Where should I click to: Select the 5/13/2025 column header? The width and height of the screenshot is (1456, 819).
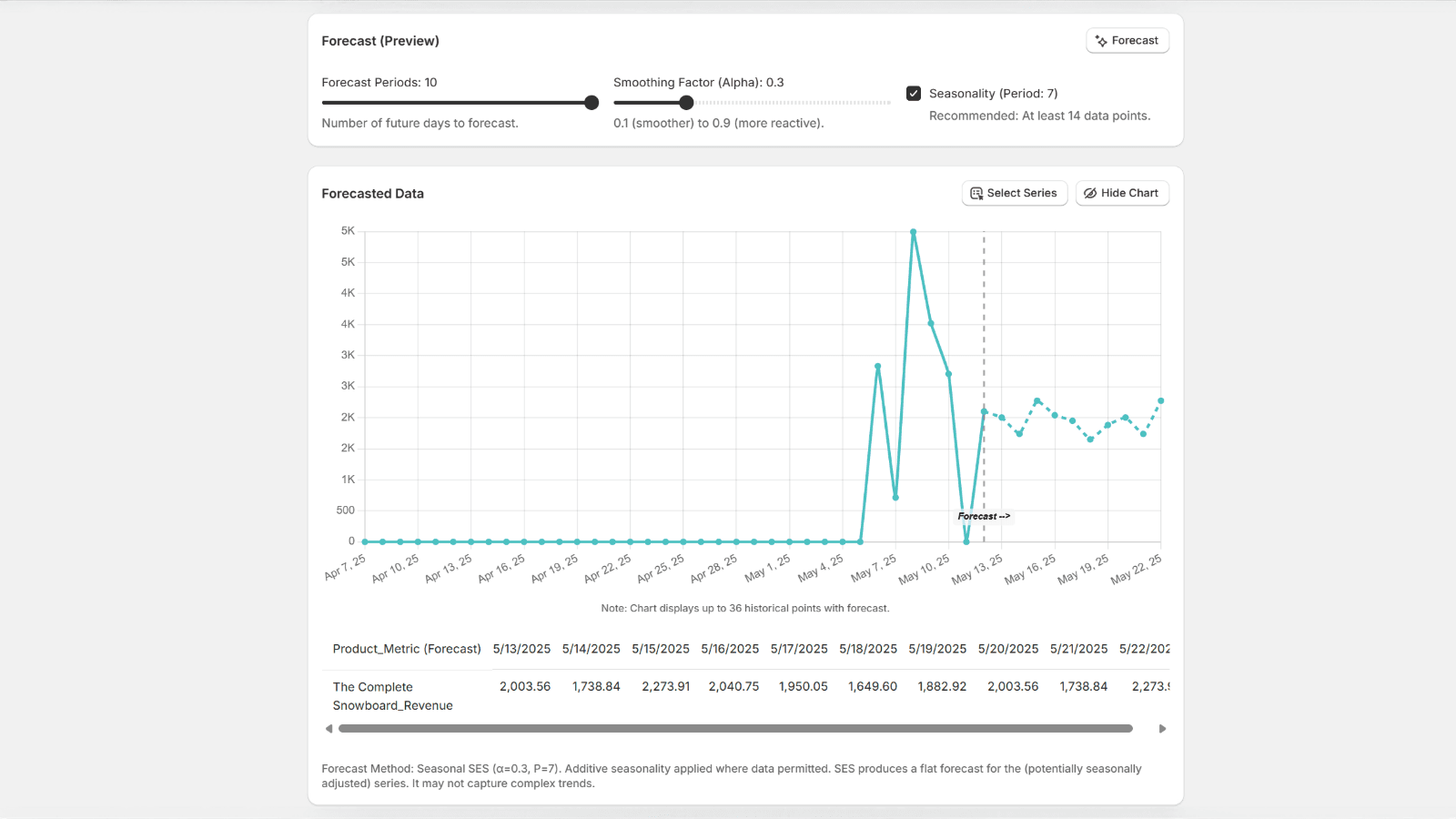pos(521,649)
